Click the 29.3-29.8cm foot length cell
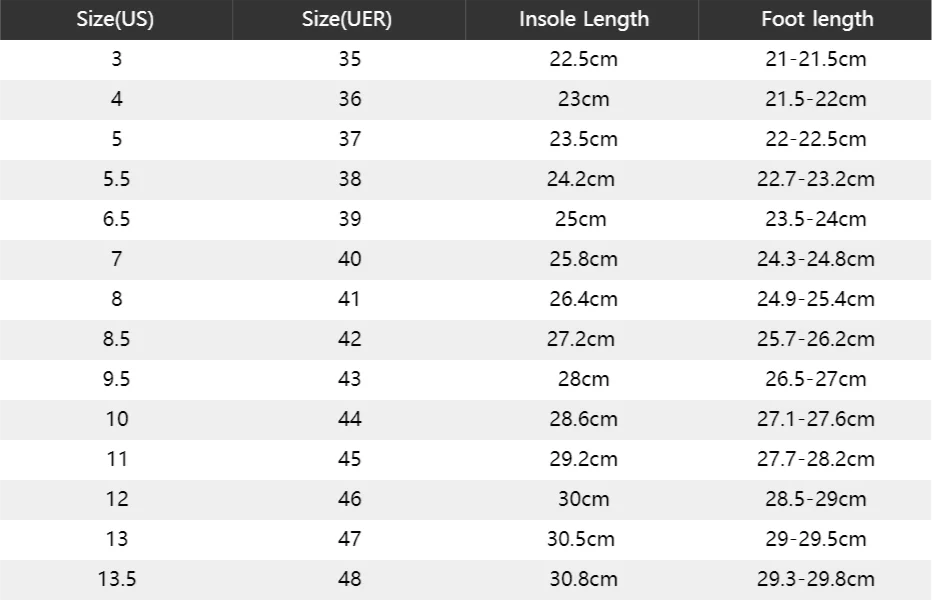This screenshot has width=932, height=600. tap(816, 579)
